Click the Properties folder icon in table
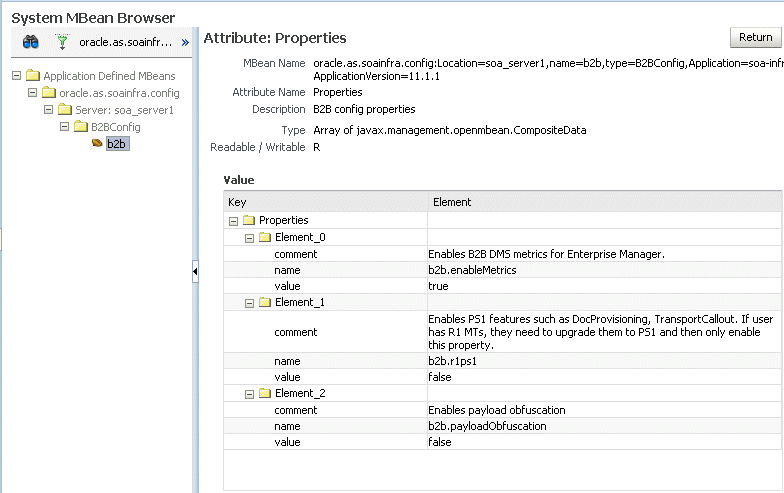This screenshot has width=784, height=493. coord(249,220)
